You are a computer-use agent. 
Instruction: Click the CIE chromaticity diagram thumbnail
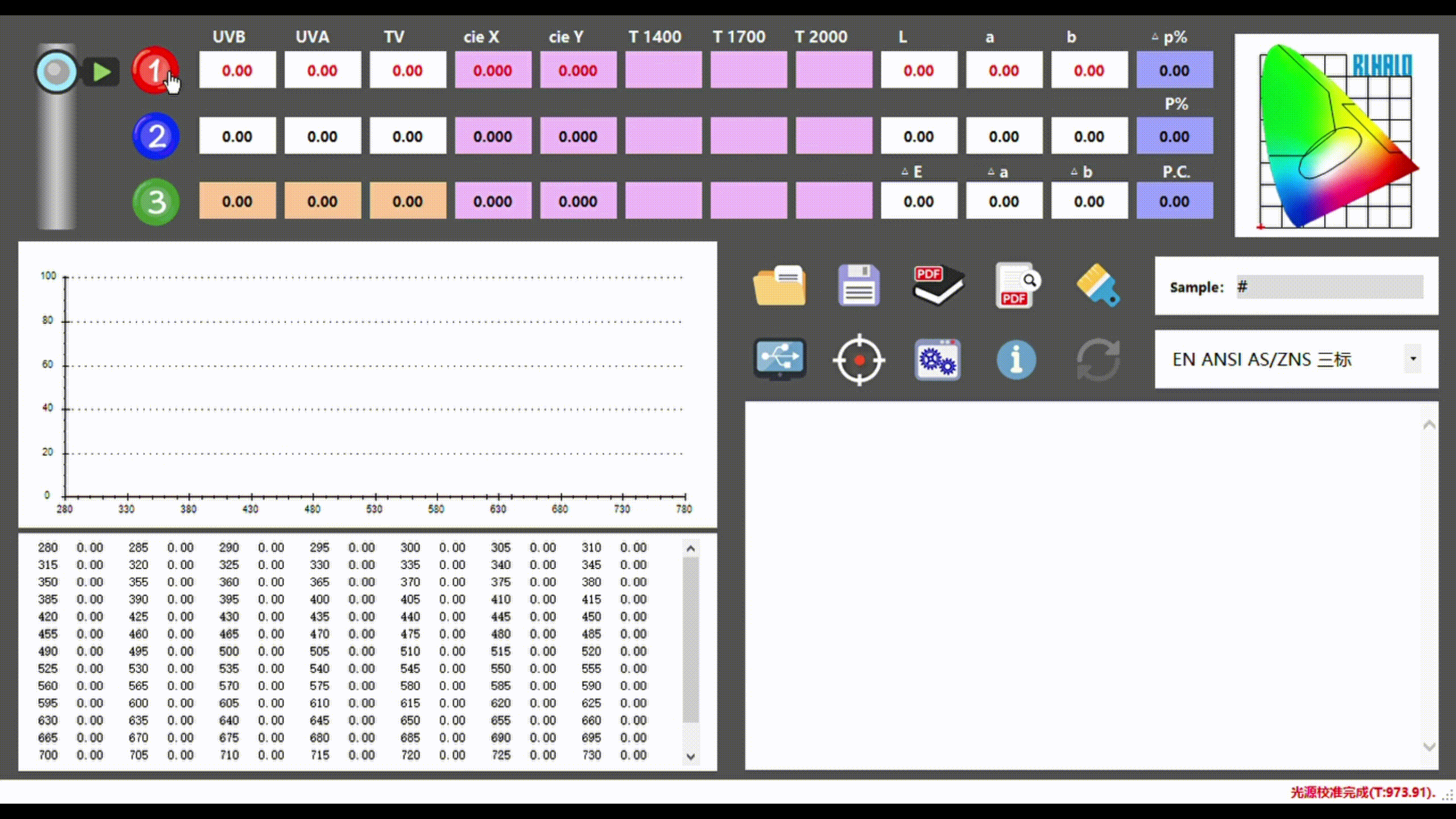tap(1337, 135)
